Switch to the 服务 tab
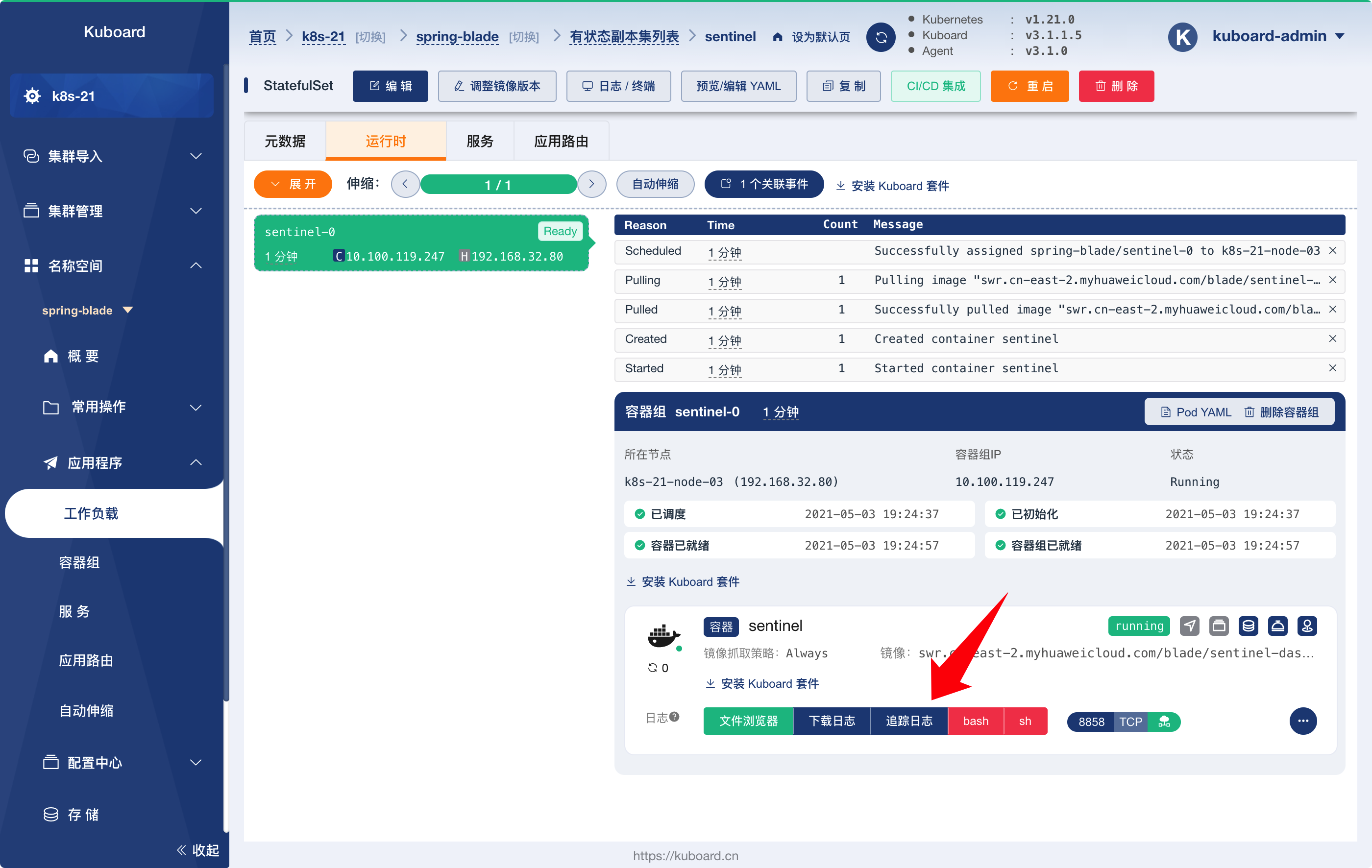This screenshot has width=1372, height=868. tap(480, 141)
